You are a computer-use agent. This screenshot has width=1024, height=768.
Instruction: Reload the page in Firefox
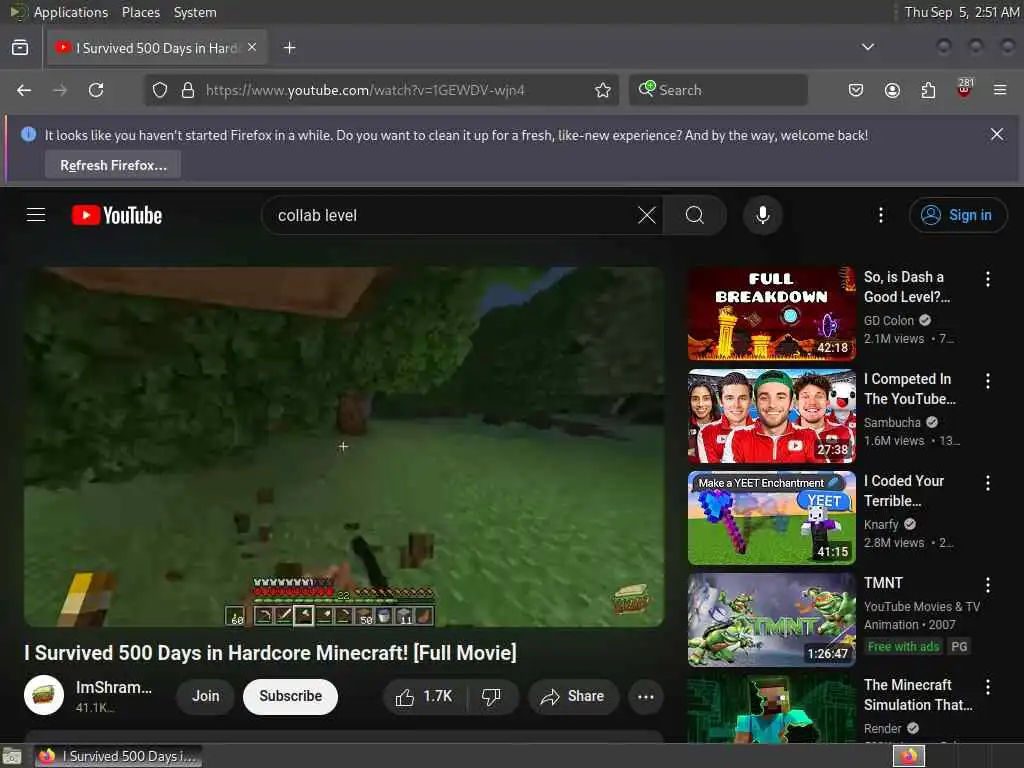pos(96,90)
